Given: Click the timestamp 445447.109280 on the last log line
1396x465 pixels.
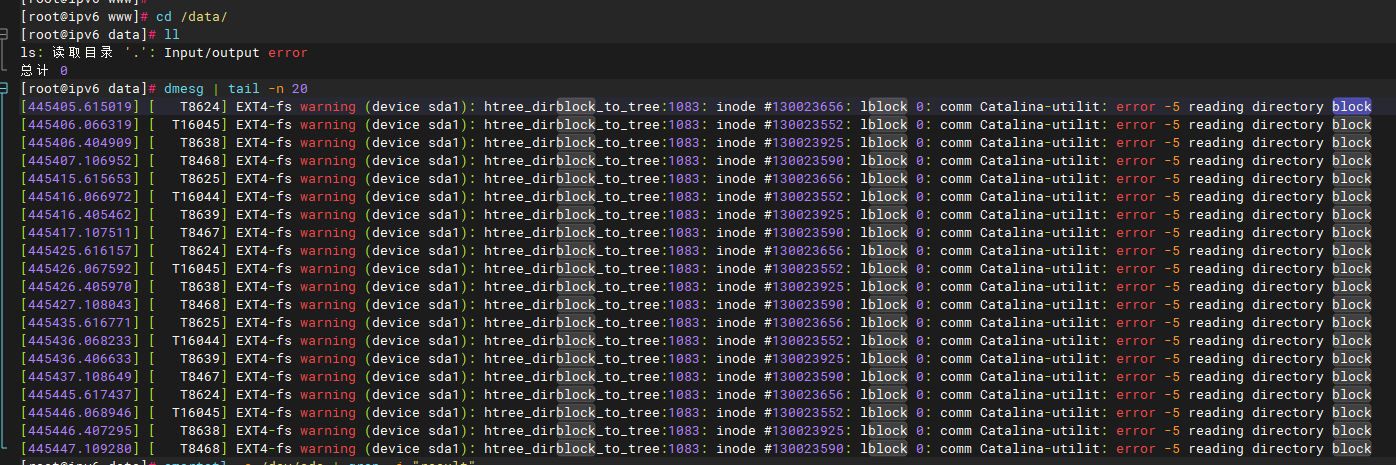Looking at the screenshot, I should [80, 449].
